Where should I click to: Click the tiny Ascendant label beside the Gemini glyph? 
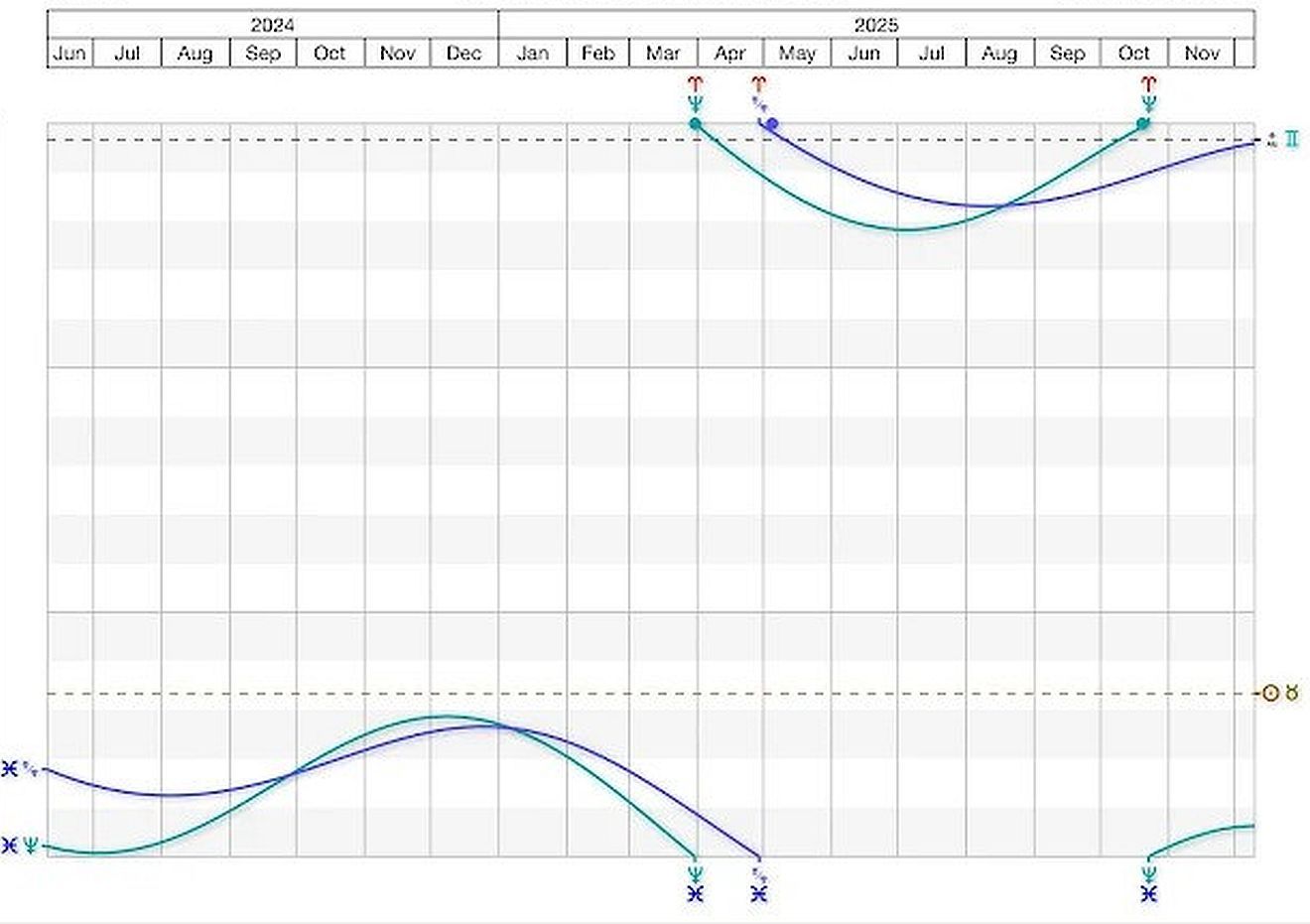pyautogui.click(x=1272, y=140)
